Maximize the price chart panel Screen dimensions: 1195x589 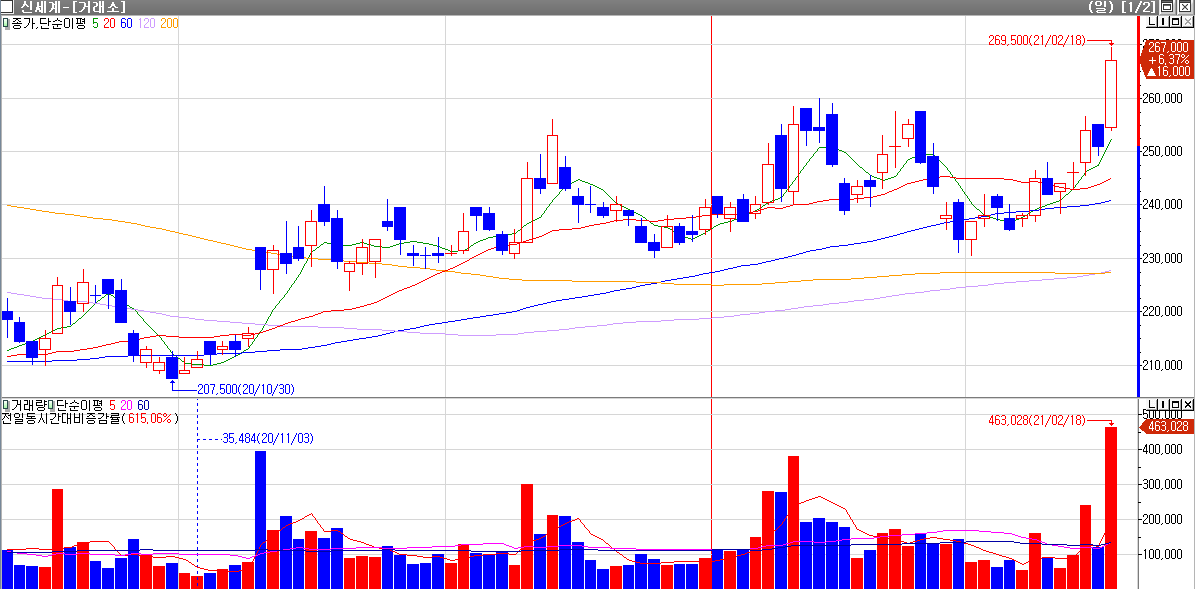tap(1174, 22)
